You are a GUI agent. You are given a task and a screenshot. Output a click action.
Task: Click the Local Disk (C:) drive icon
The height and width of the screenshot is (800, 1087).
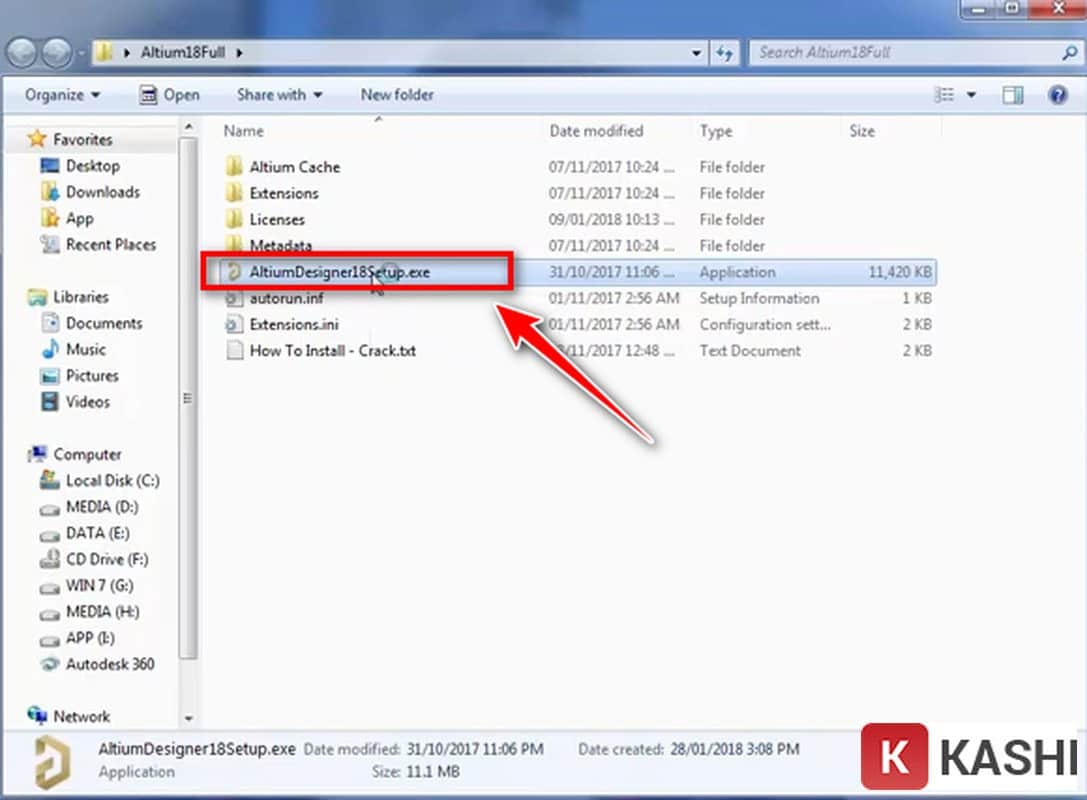tap(49, 480)
